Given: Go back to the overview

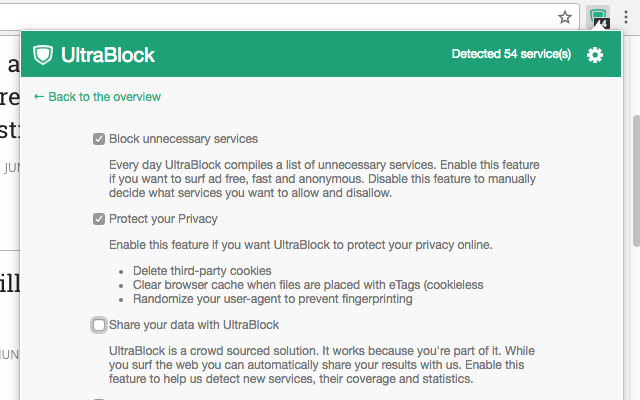Looking at the screenshot, I should click(104, 97).
